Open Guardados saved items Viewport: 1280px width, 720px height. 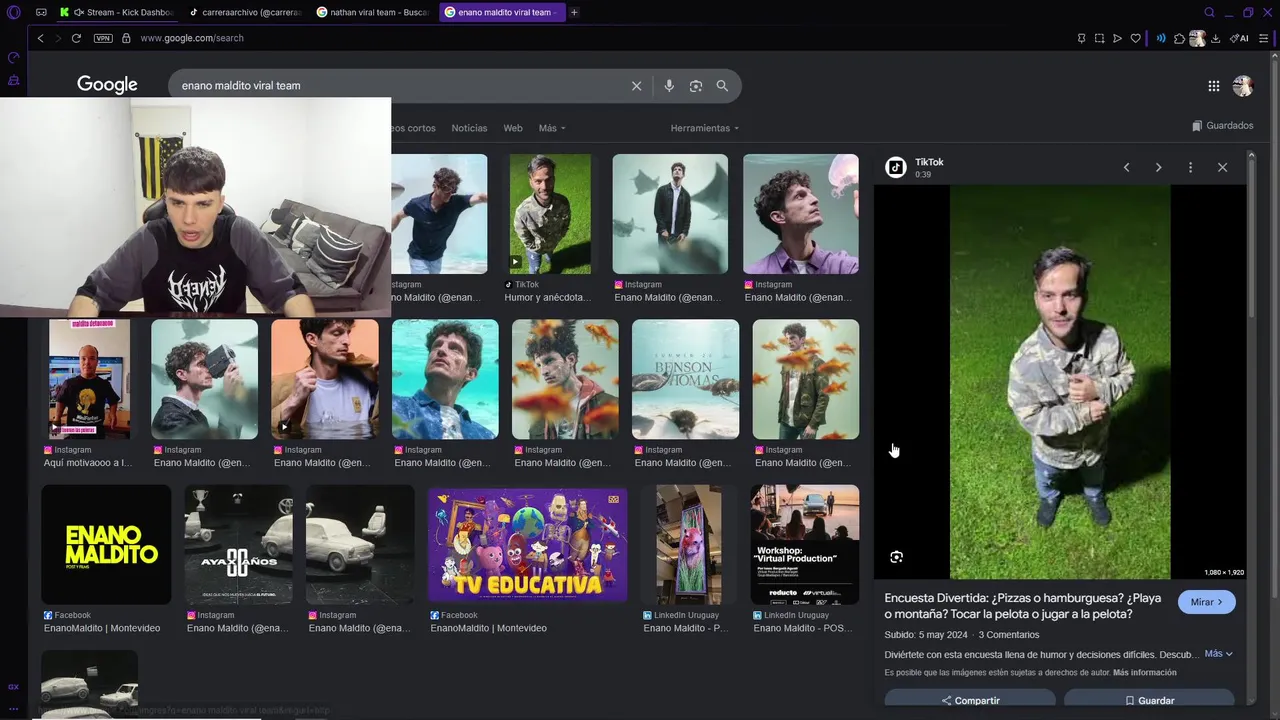click(x=1223, y=126)
